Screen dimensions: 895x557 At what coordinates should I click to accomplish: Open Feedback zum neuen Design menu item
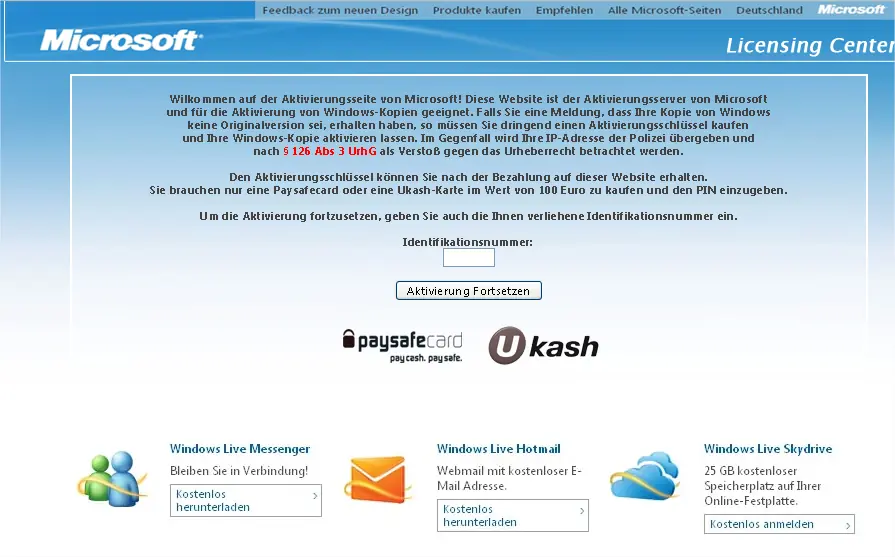pyautogui.click(x=340, y=10)
